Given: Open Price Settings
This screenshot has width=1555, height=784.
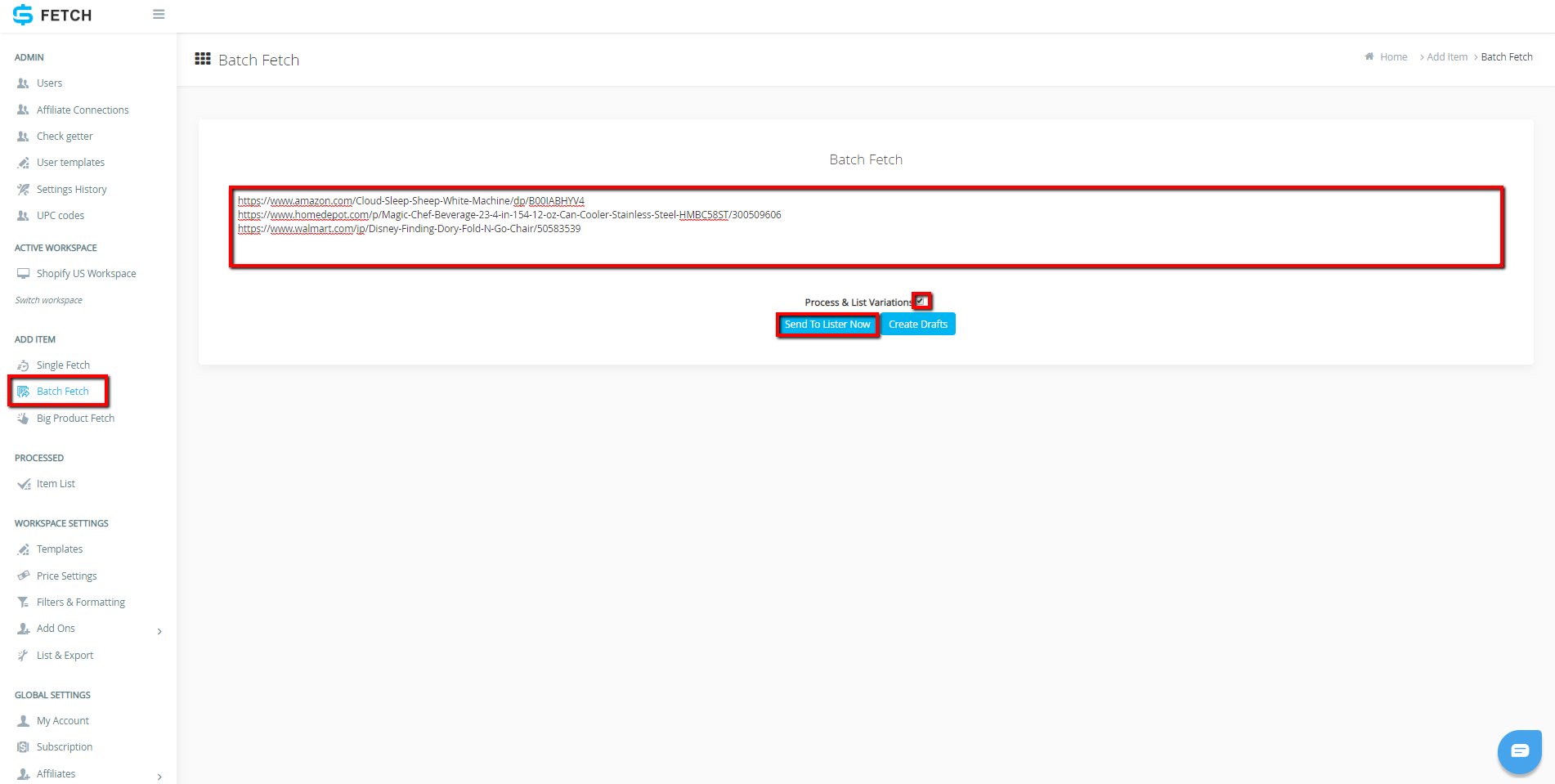Looking at the screenshot, I should [x=66, y=576].
